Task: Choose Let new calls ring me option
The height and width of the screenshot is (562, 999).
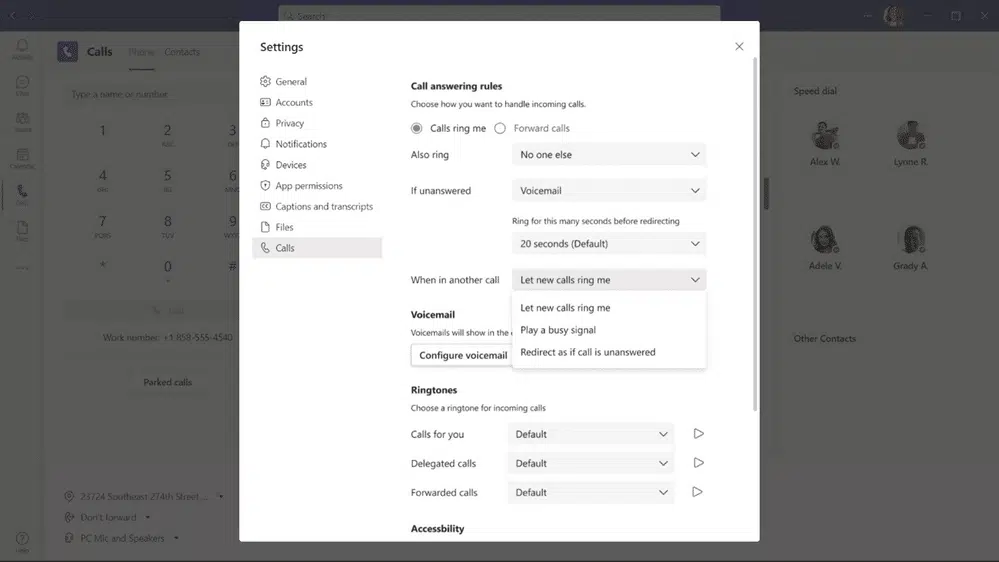Action: (608, 308)
